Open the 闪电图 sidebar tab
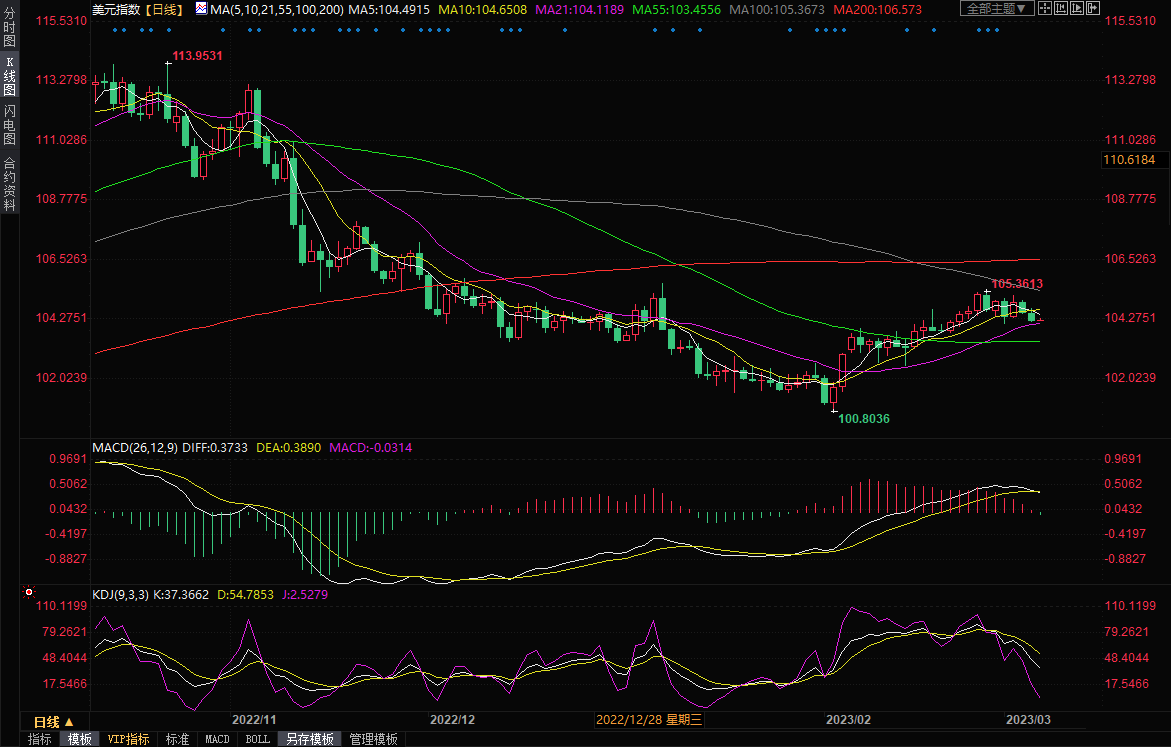This screenshot has width=1171, height=747. coord(9,125)
